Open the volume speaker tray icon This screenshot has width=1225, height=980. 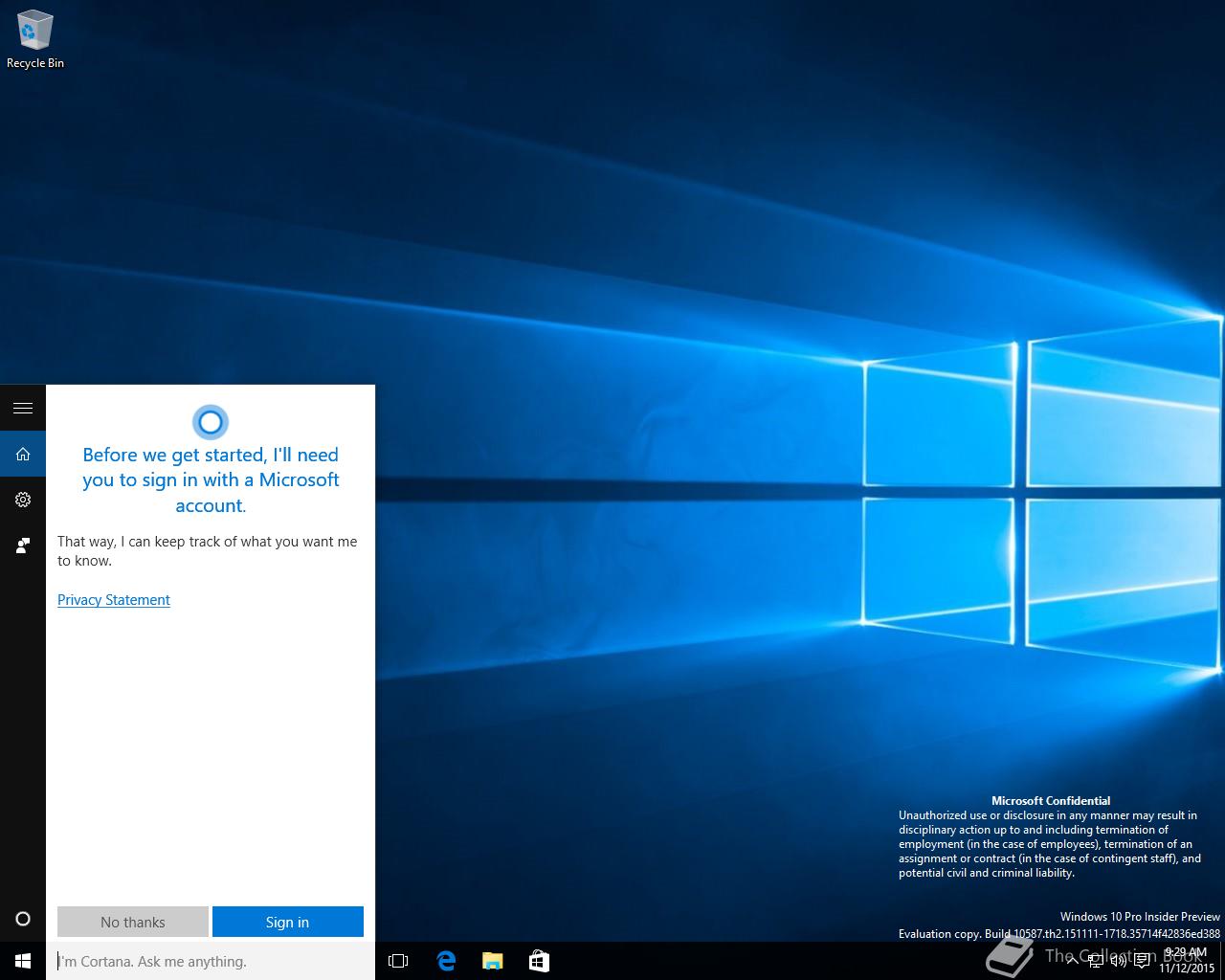pos(1119,961)
